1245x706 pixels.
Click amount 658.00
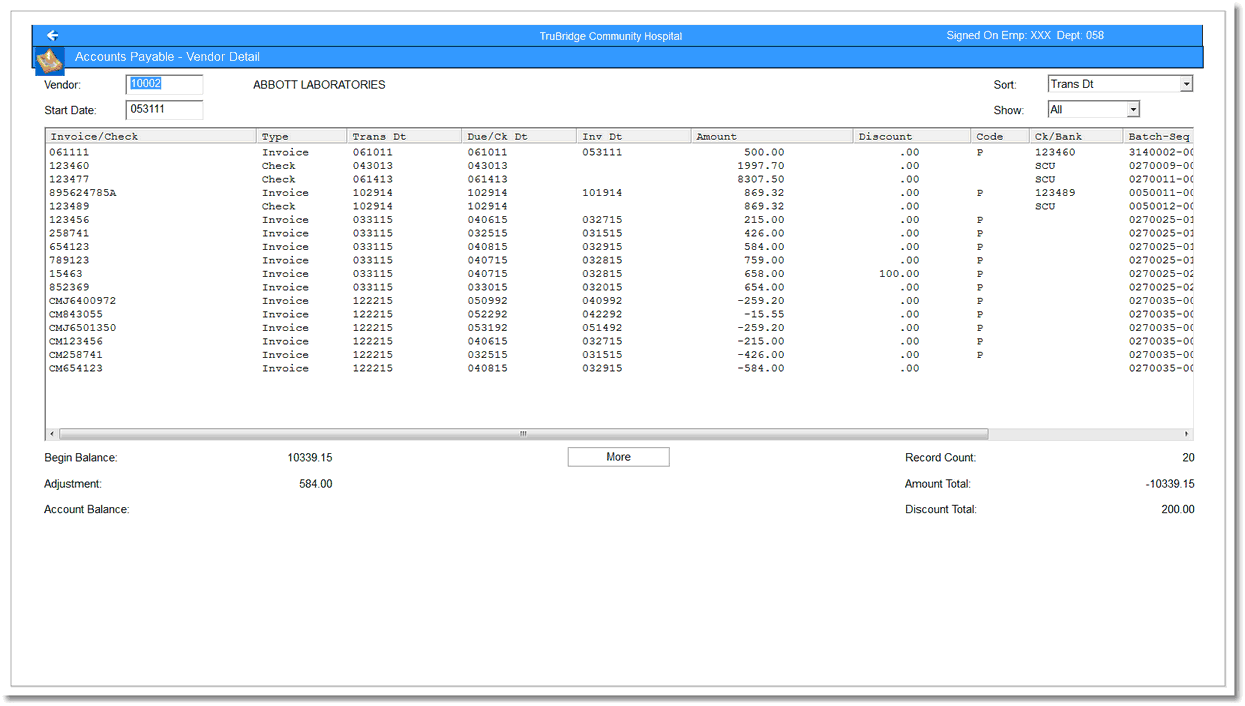tap(764, 274)
